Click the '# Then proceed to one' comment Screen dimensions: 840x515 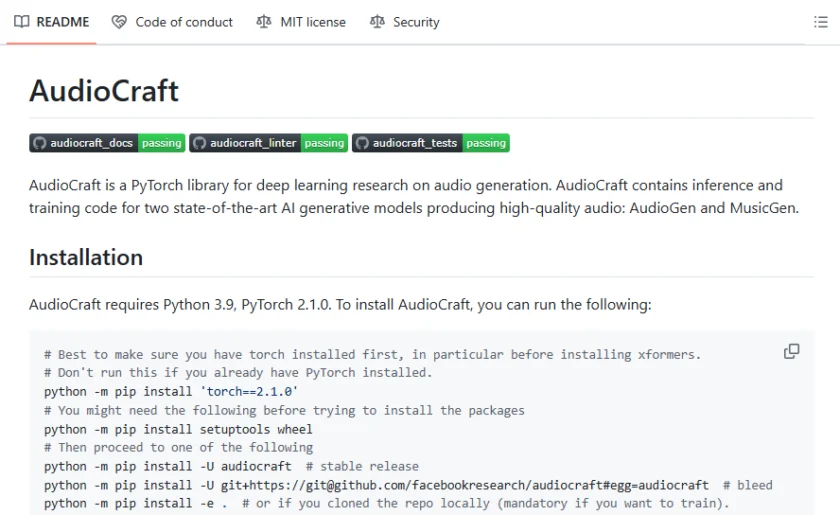(x=178, y=447)
